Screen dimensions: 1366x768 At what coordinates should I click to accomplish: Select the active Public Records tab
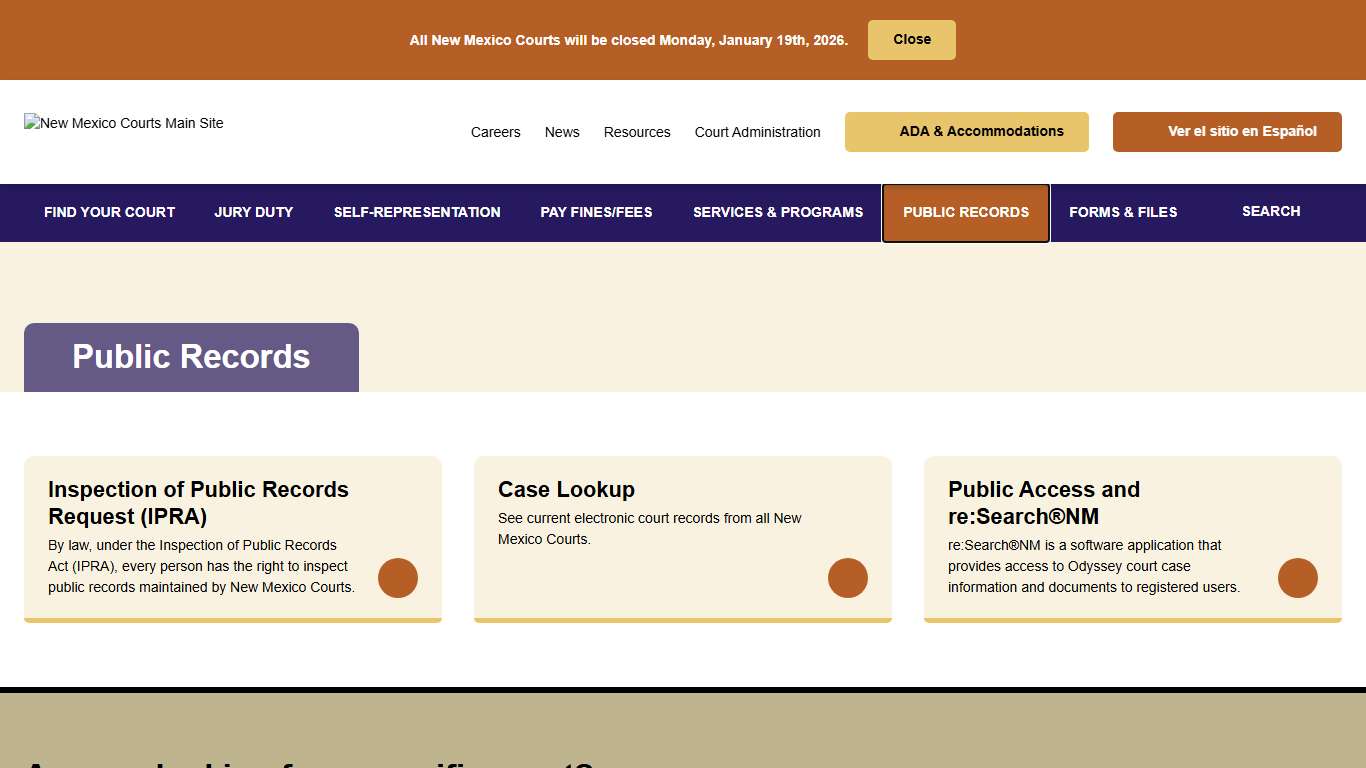pyautogui.click(x=965, y=212)
